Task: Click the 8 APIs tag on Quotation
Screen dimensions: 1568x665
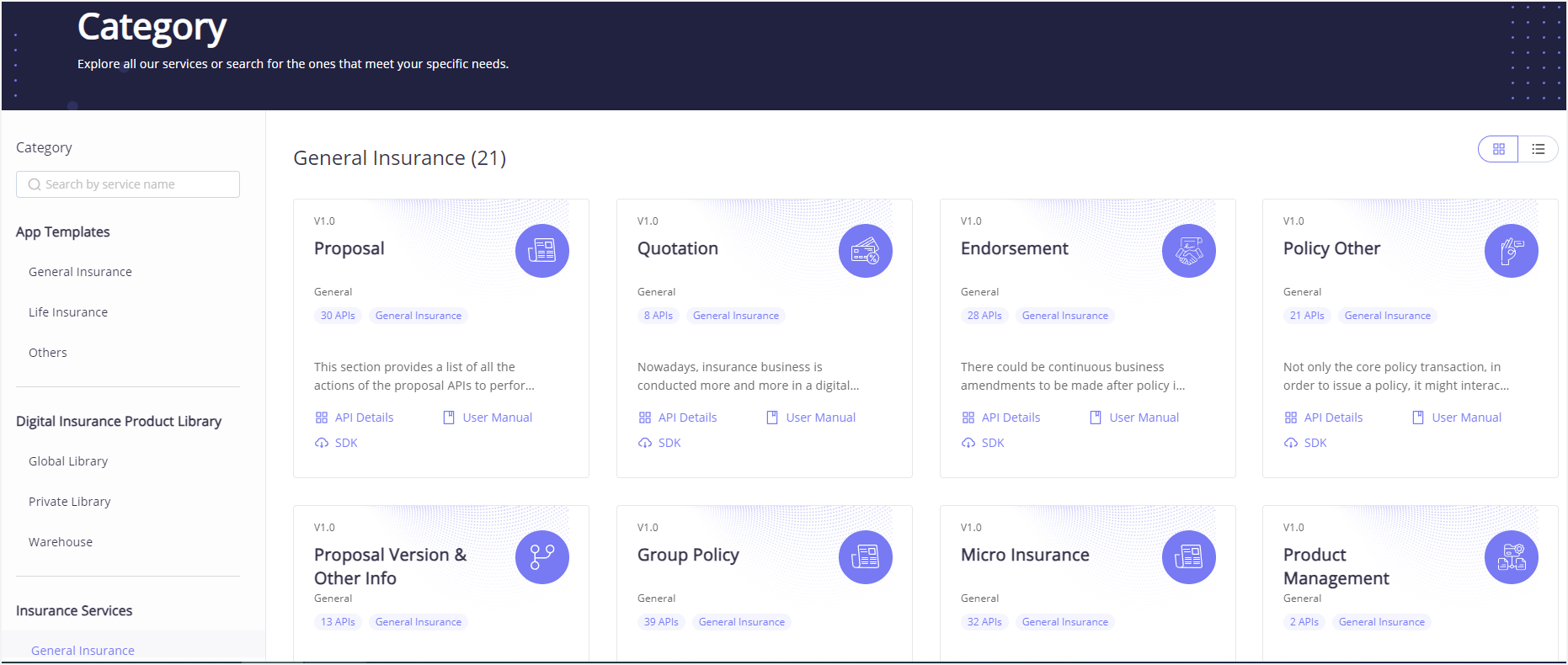Action: [x=659, y=316]
